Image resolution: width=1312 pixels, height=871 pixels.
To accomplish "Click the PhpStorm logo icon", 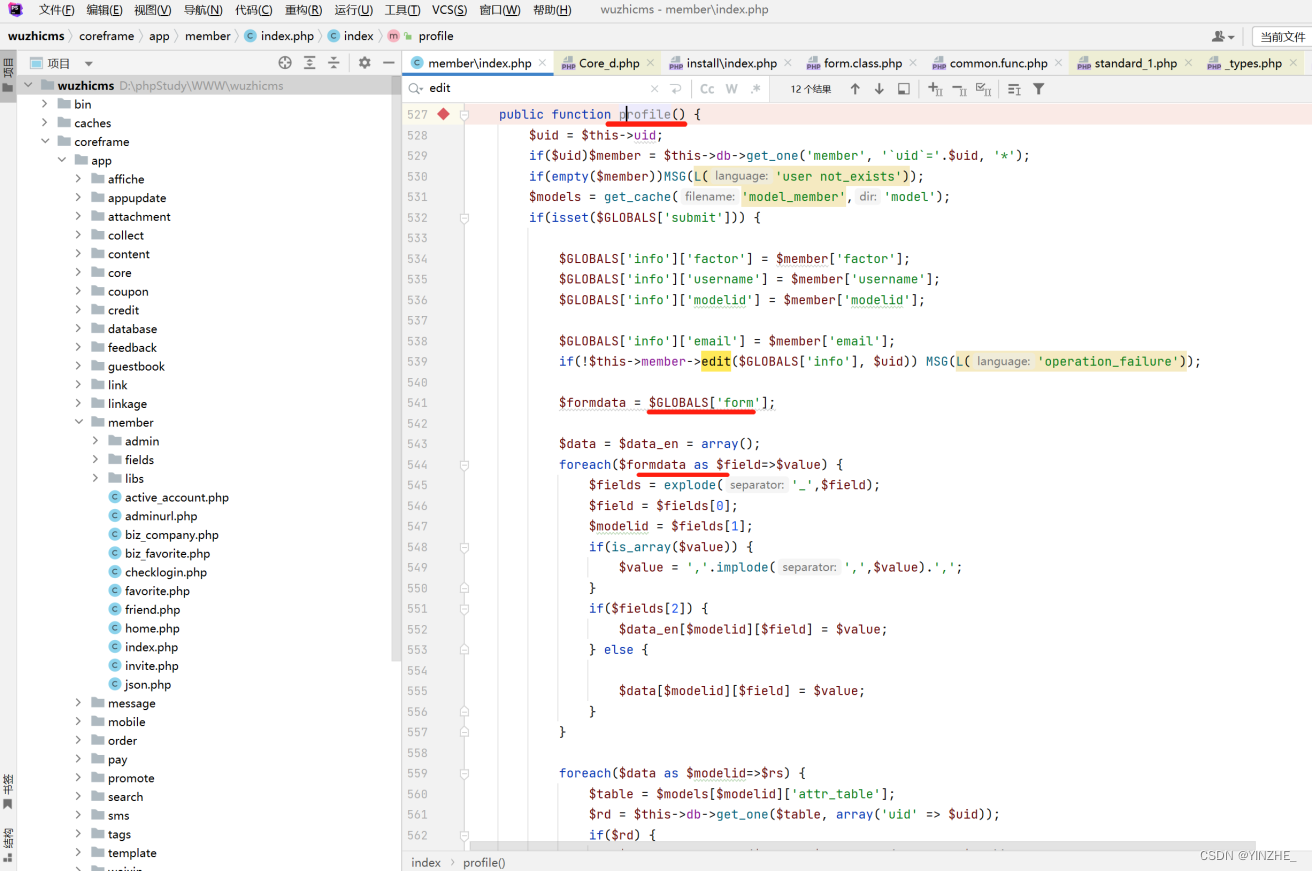I will click(x=15, y=10).
